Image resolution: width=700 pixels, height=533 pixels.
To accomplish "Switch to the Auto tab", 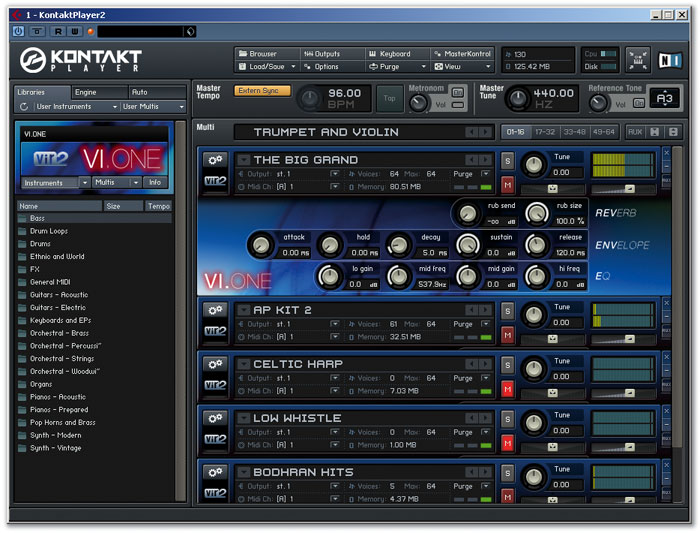I will pos(157,92).
